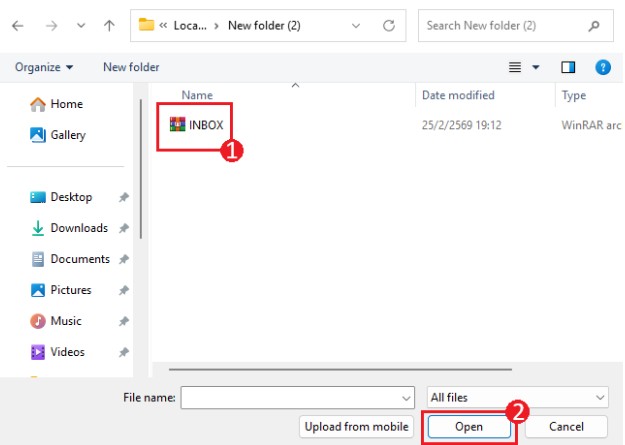The width and height of the screenshot is (625, 445).
Task: Refresh the current folder view
Action: click(387, 25)
